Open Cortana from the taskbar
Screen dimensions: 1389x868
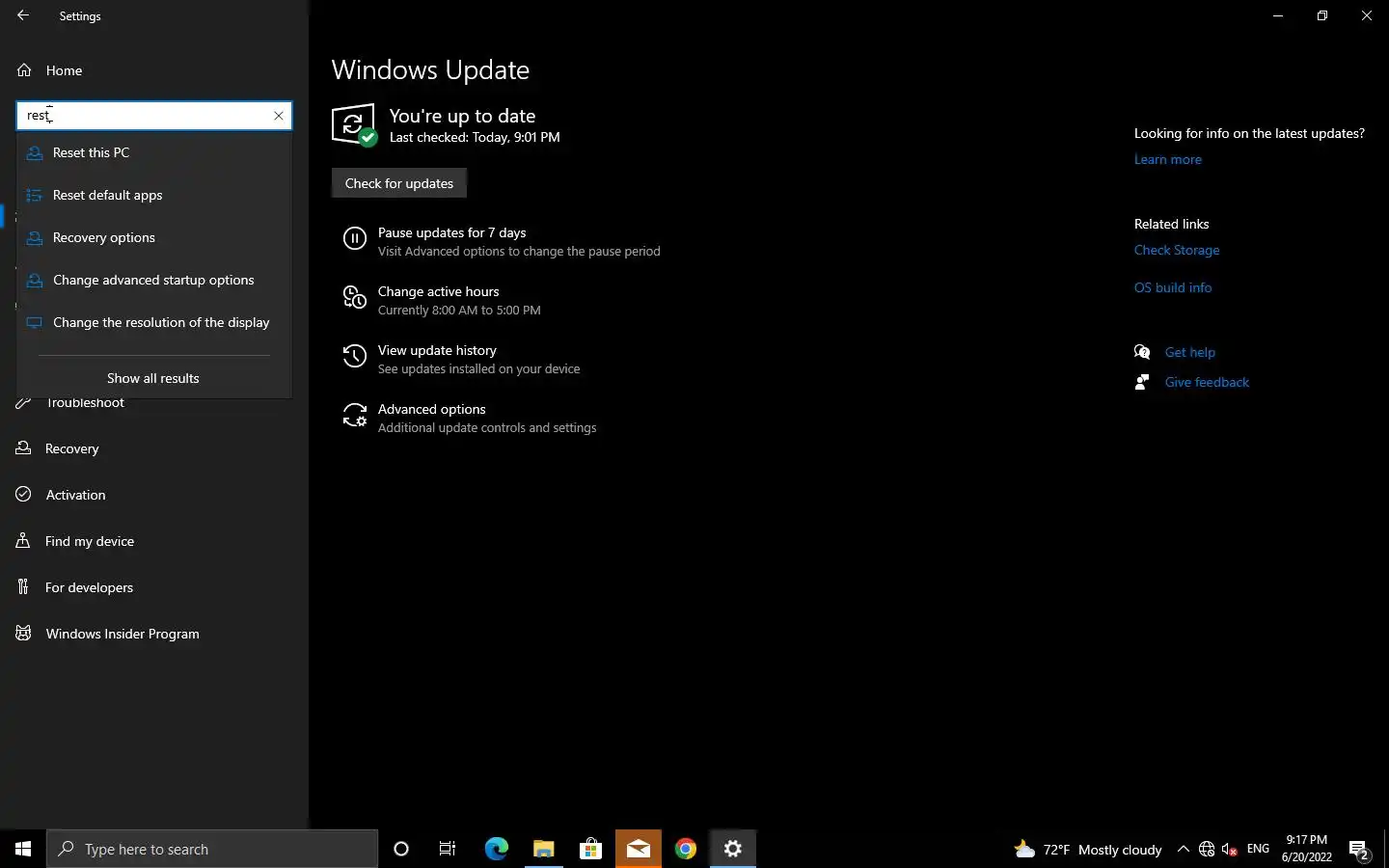401,849
